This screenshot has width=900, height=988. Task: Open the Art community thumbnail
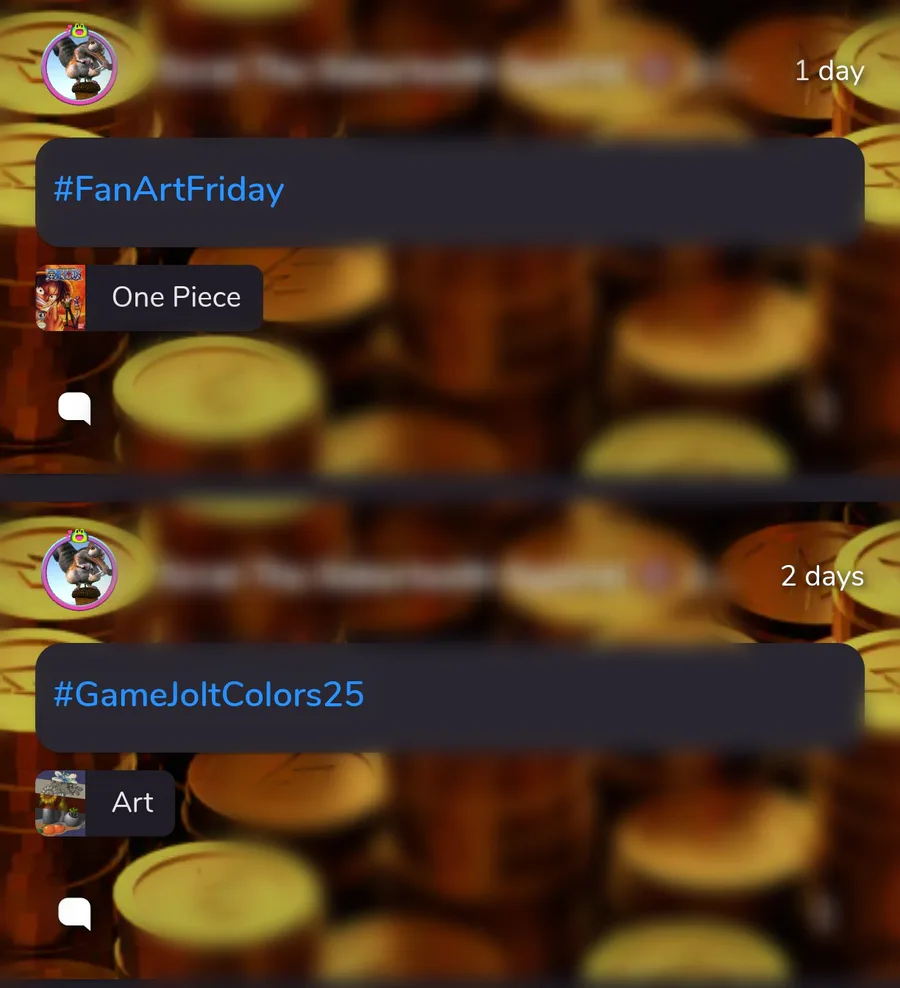click(61, 803)
